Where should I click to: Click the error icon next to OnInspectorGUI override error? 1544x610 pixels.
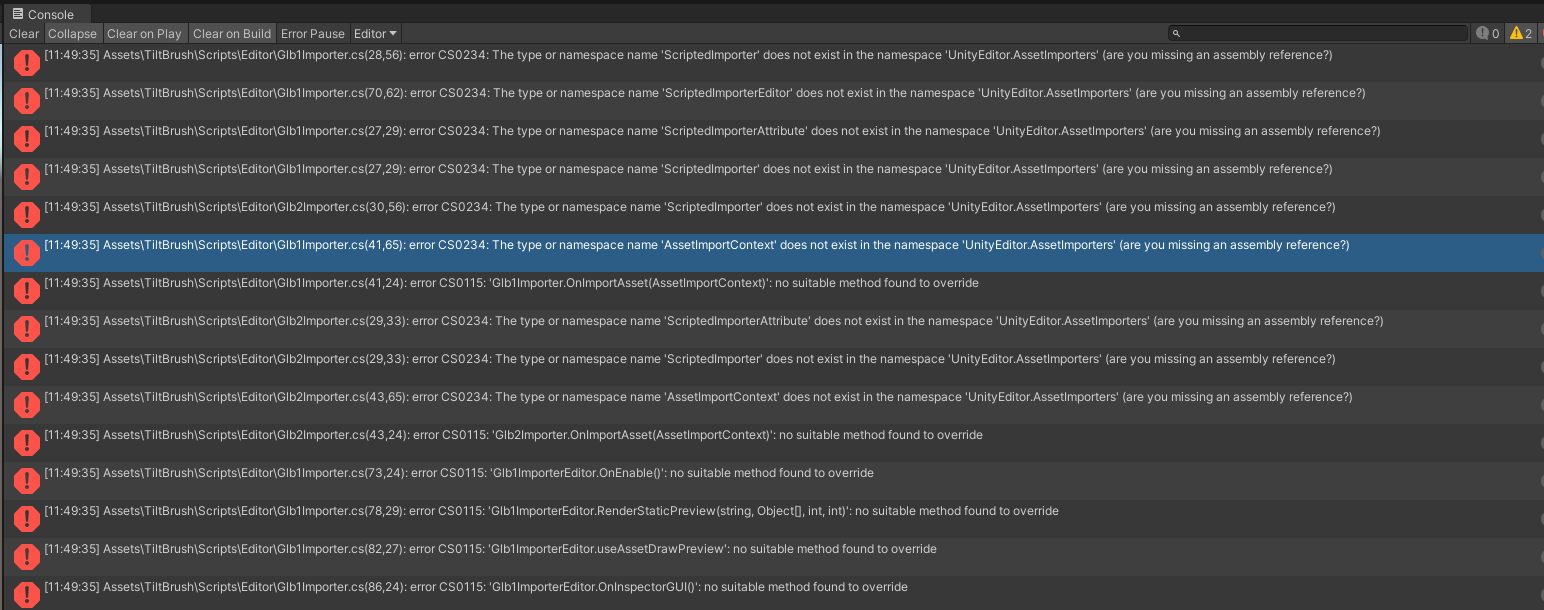(x=26, y=594)
